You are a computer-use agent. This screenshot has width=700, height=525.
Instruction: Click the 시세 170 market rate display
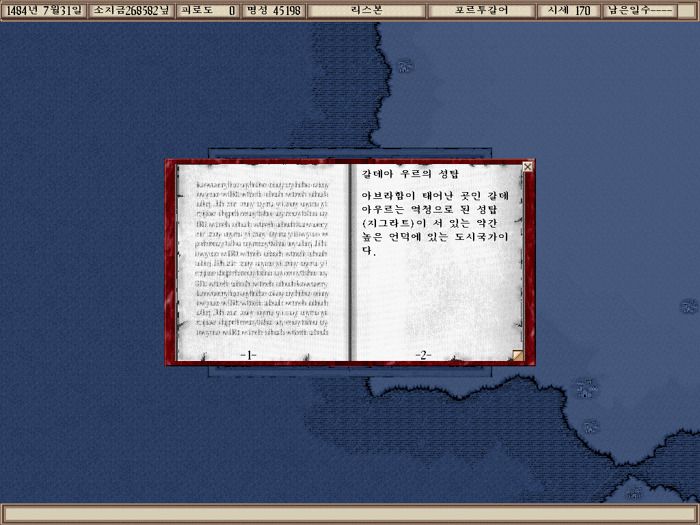[x=569, y=10]
